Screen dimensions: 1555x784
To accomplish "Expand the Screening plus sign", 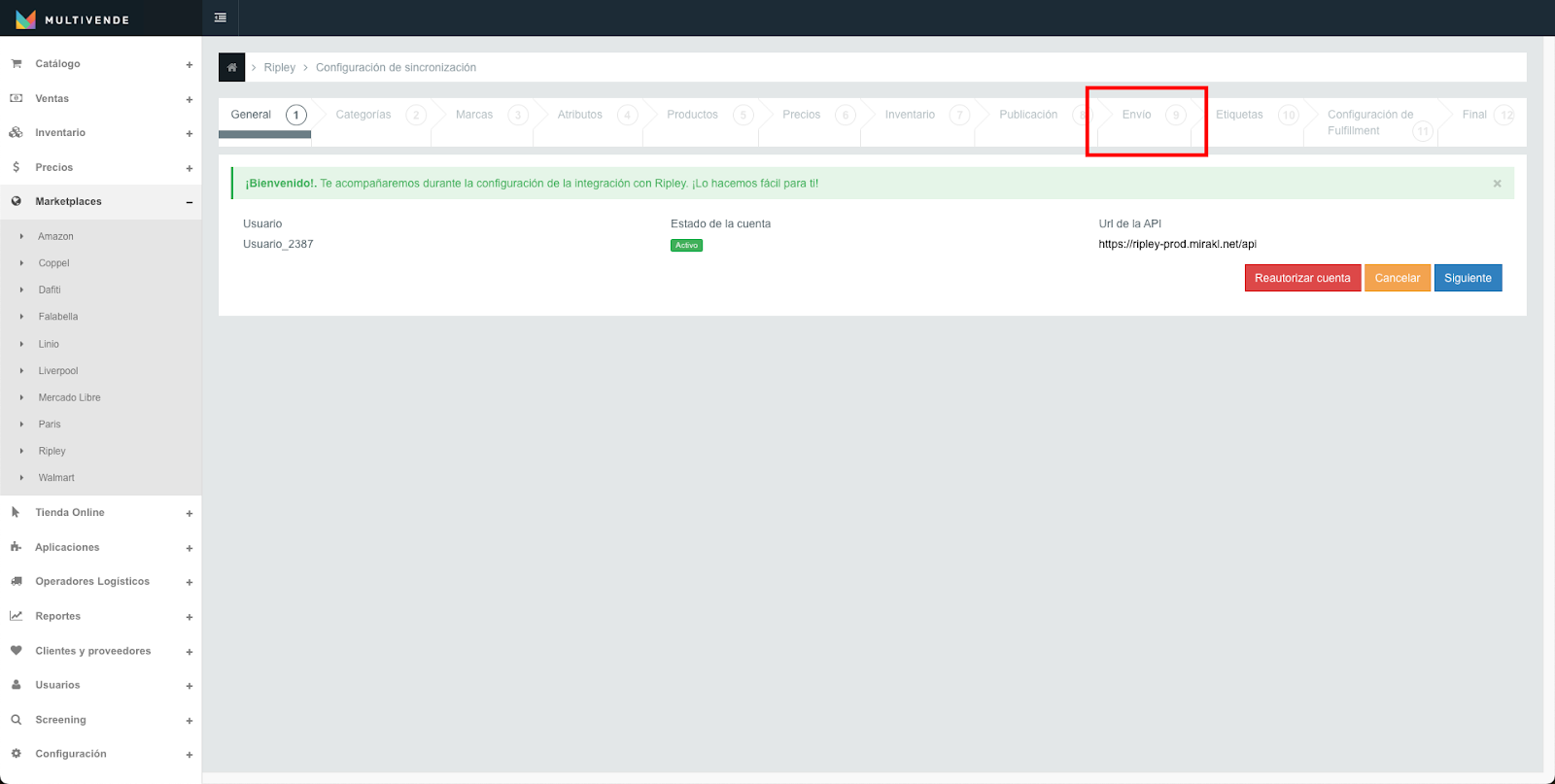I will tap(190, 721).
